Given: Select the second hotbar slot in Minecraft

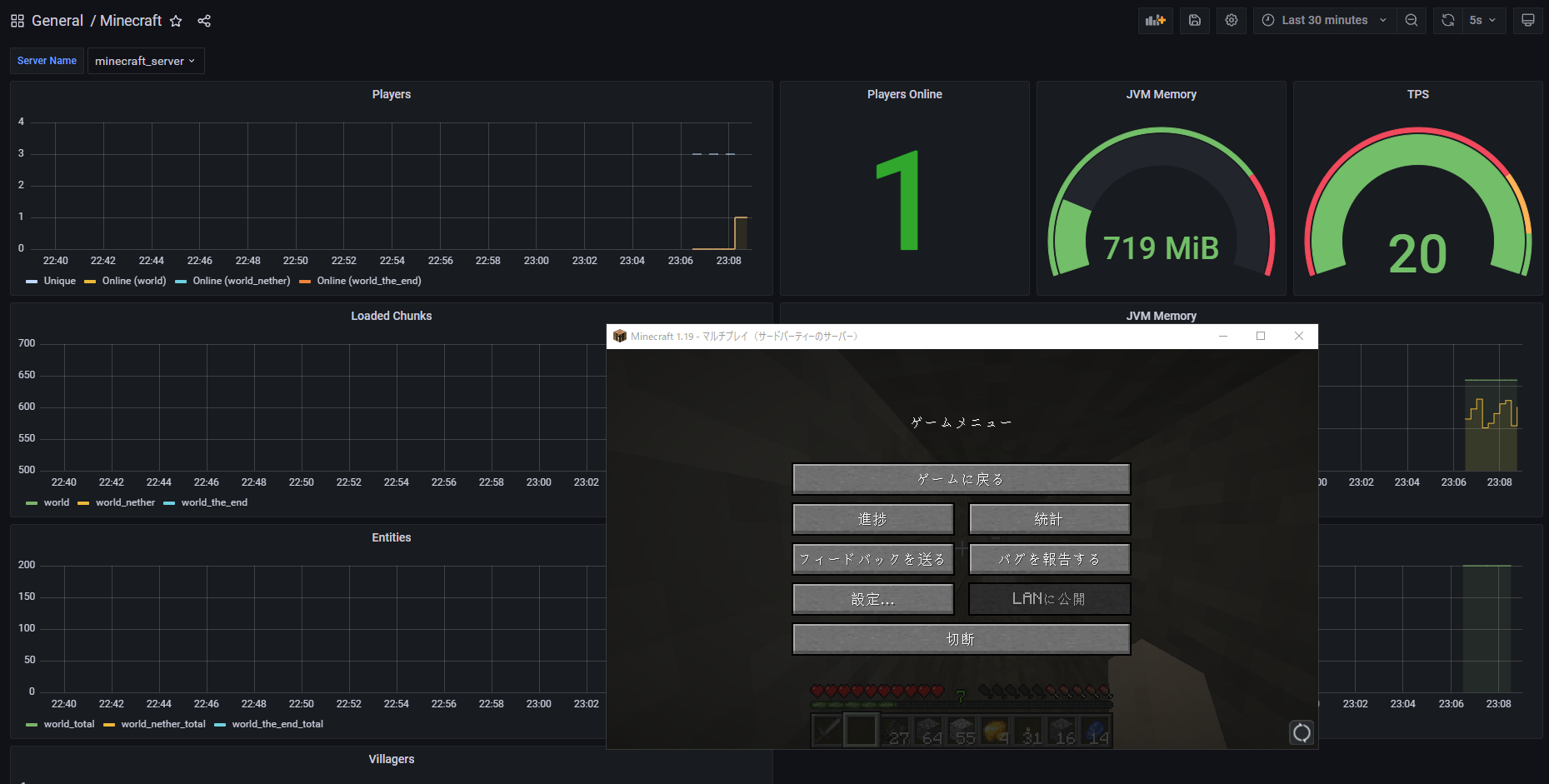Looking at the screenshot, I should click(861, 731).
